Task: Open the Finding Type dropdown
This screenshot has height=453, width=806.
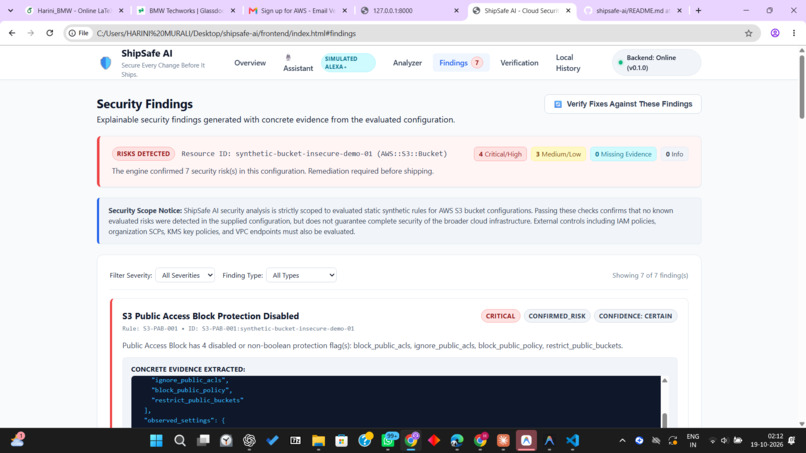Action: click(302, 275)
